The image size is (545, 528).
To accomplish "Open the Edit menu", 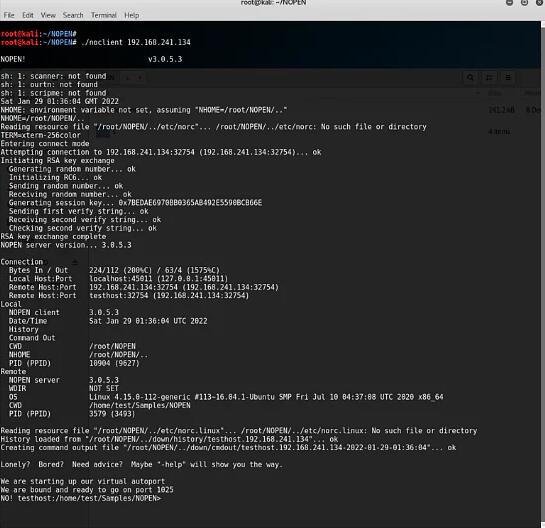I will click(x=28, y=15).
